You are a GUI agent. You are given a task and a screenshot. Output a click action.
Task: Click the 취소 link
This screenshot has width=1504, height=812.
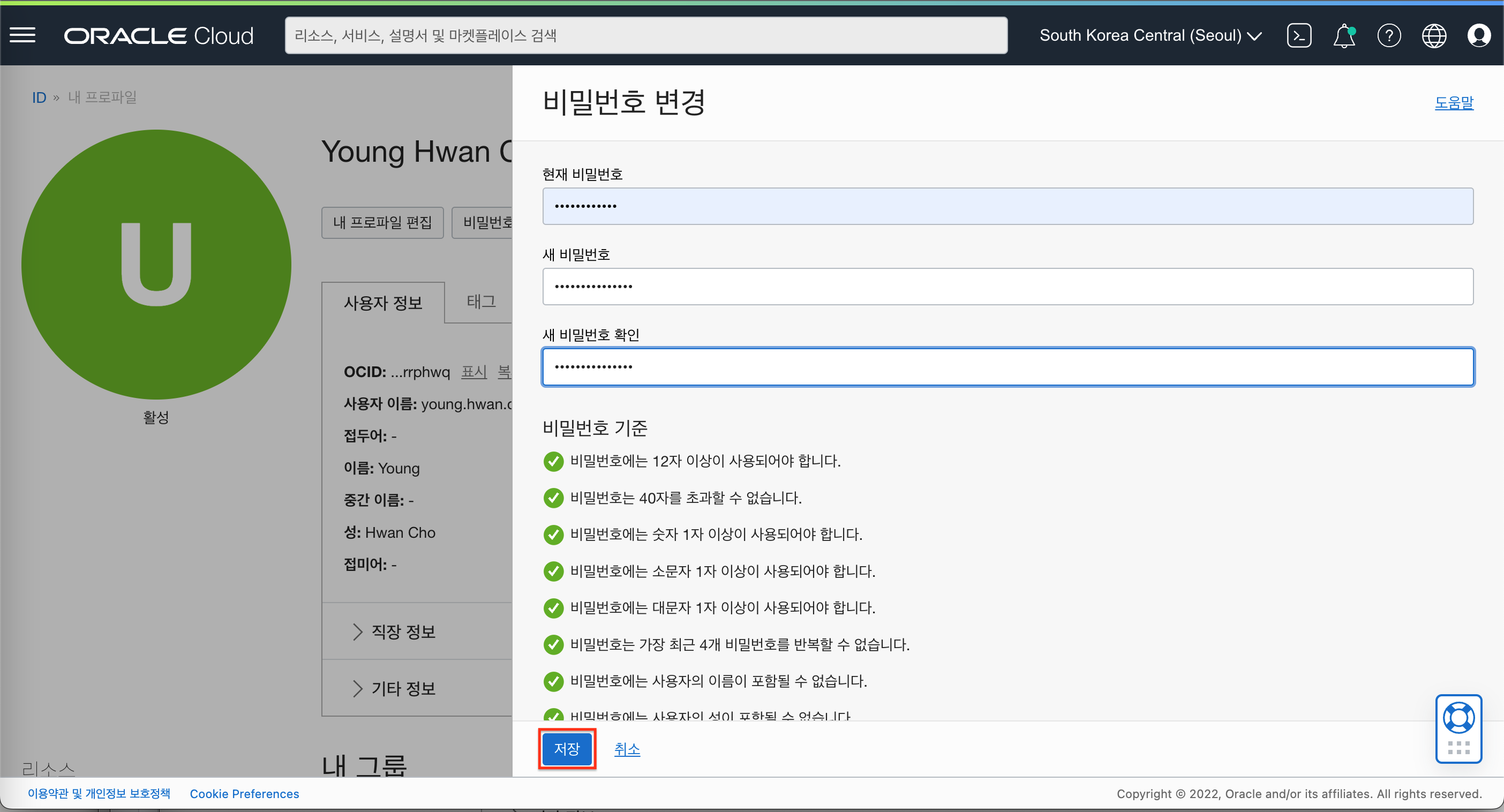627,749
